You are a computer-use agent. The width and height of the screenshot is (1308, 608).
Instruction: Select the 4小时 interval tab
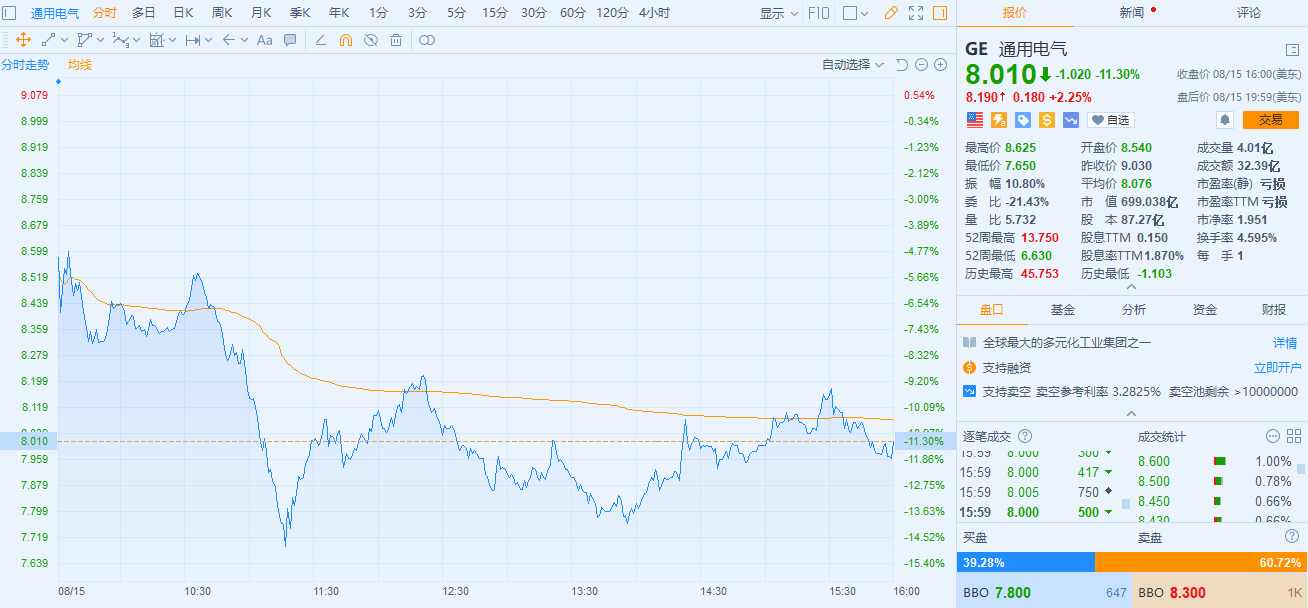(654, 13)
